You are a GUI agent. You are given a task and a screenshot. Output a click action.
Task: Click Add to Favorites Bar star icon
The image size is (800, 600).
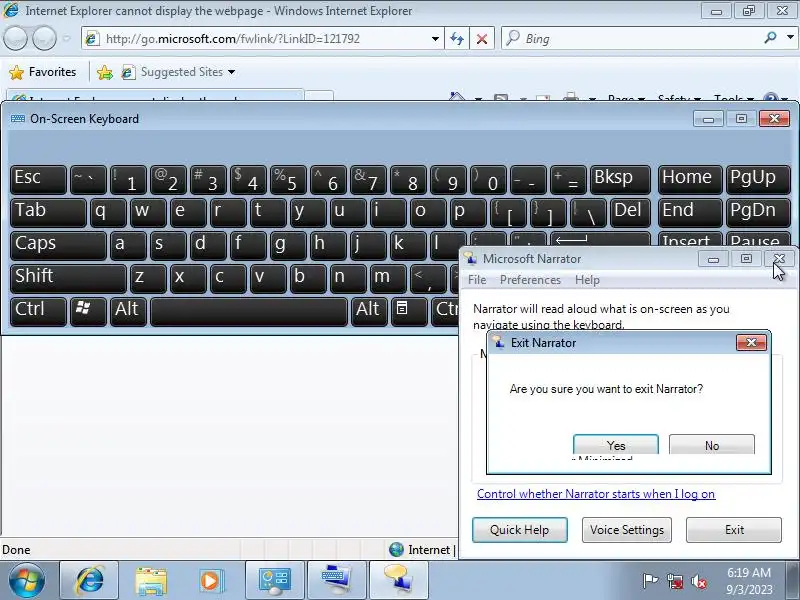105,72
